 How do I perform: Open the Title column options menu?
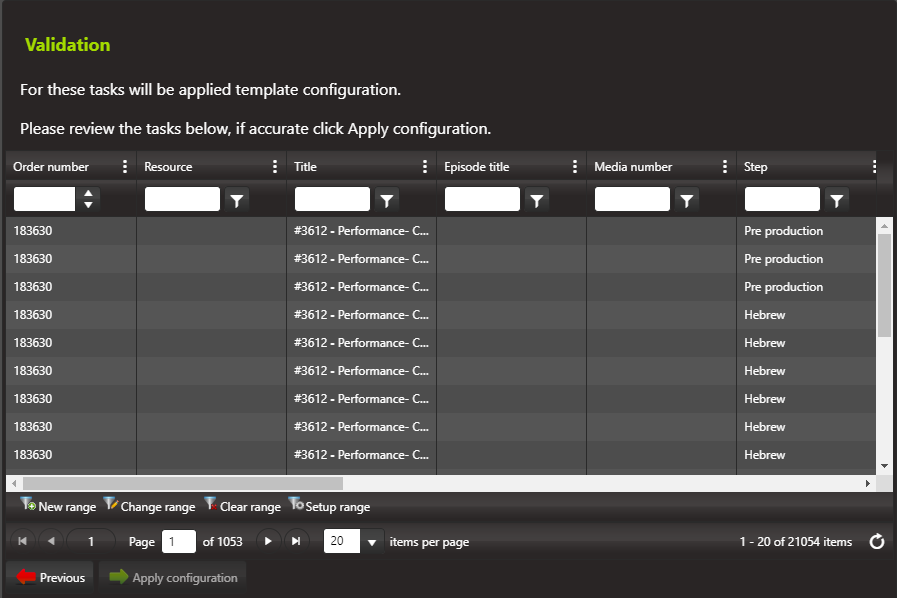pos(425,167)
